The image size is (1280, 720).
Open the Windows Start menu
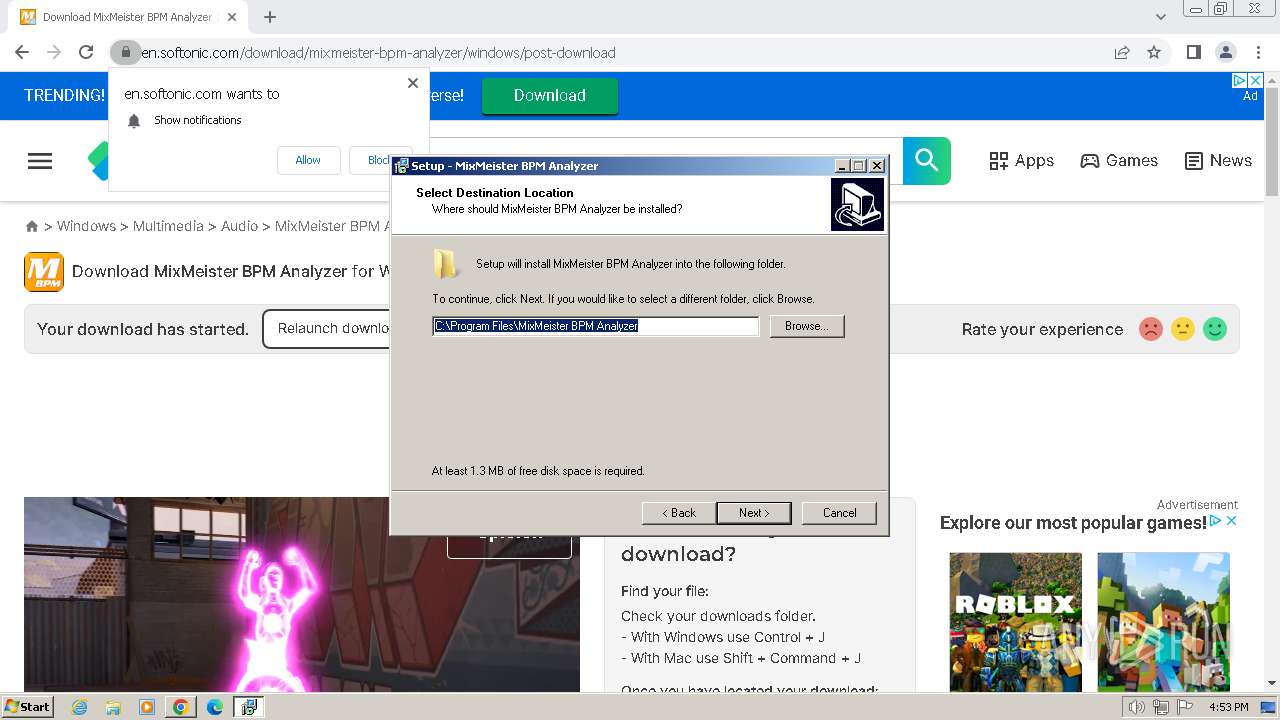[x=27, y=707]
